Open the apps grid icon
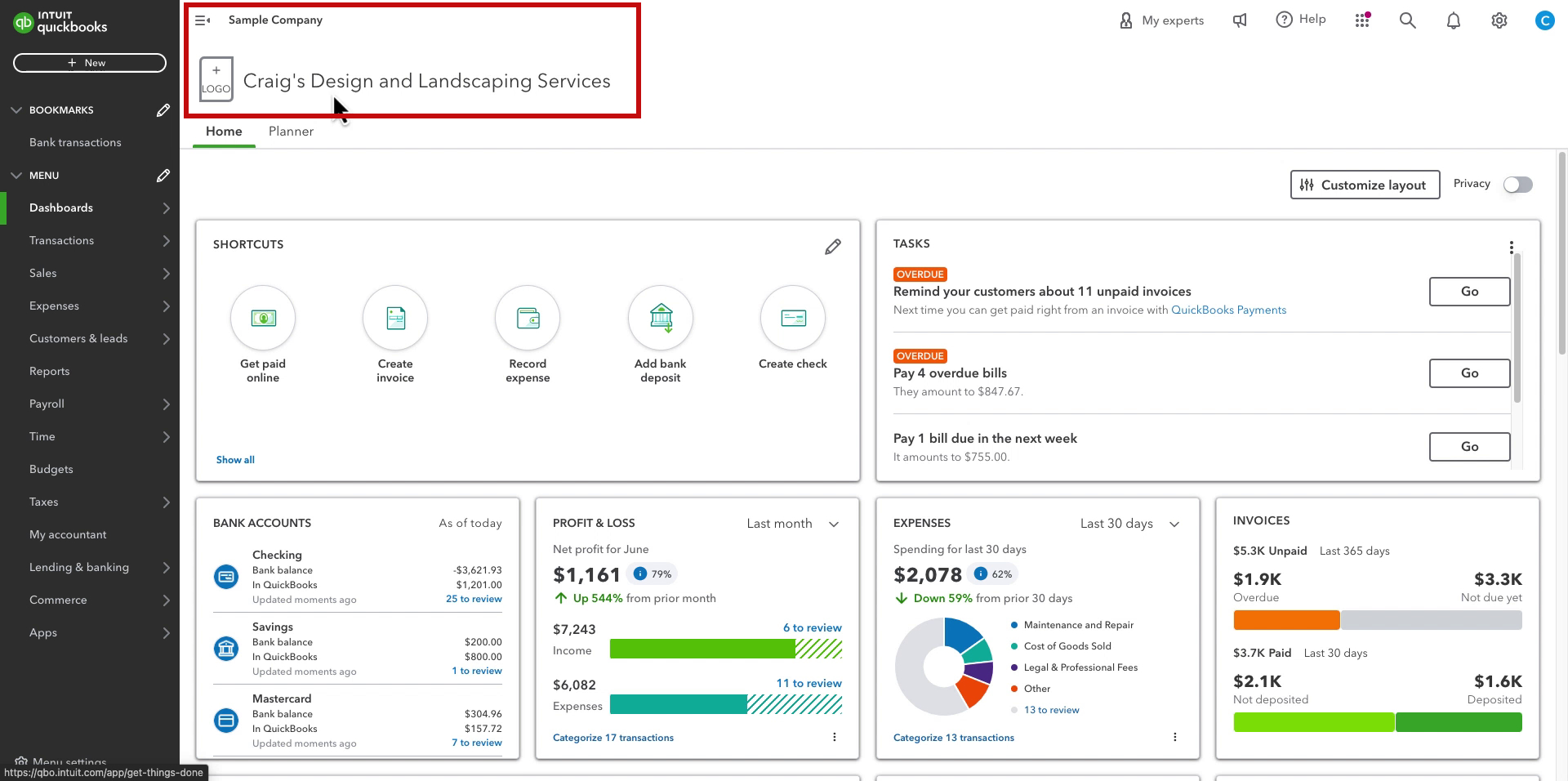Screen dimensions: 1568x781 [1362, 20]
